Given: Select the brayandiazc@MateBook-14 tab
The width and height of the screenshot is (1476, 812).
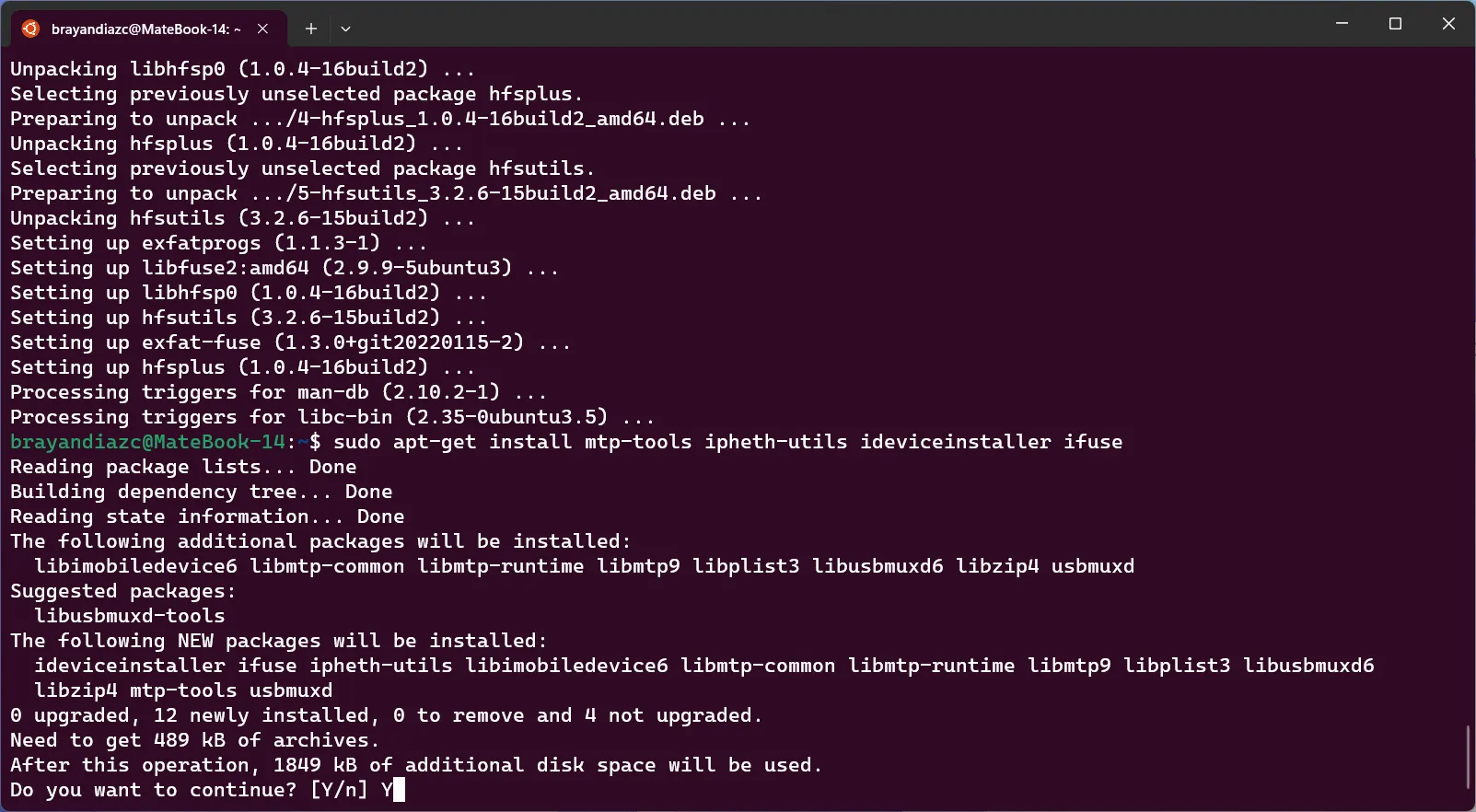Looking at the screenshot, I should click(147, 29).
